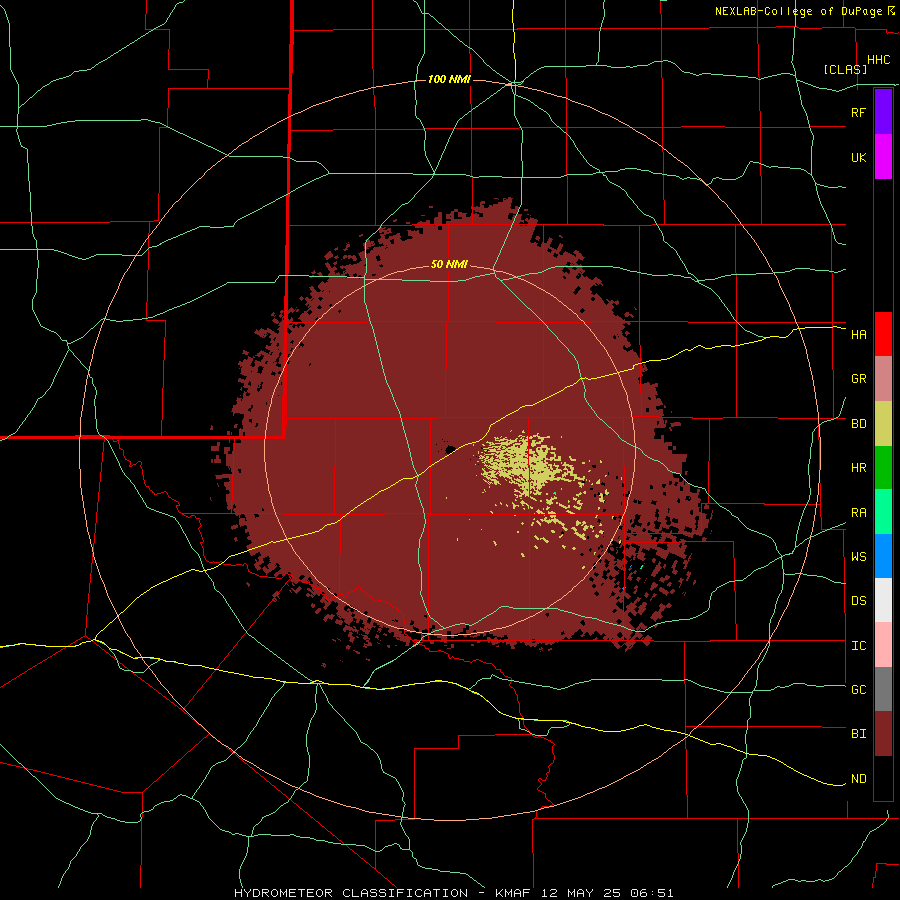Click the HR legend label

coord(858,468)
